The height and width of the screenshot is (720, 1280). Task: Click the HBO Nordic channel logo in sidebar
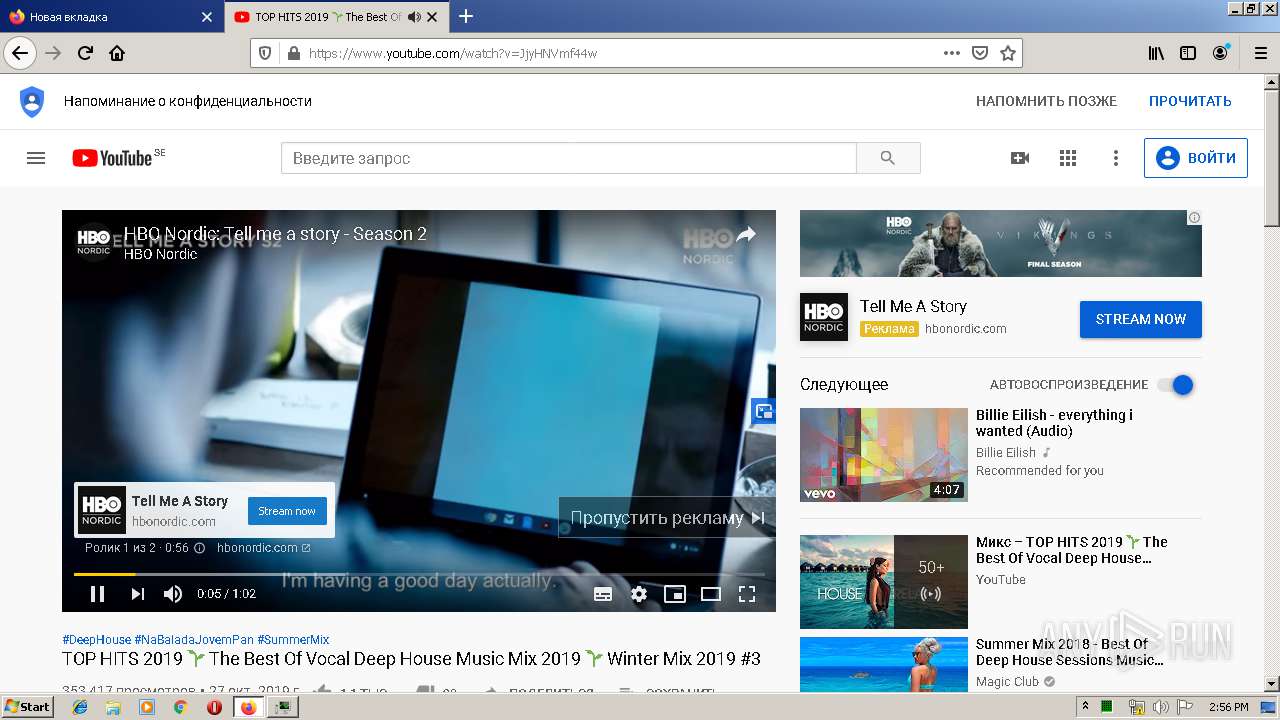click(824, 317)
